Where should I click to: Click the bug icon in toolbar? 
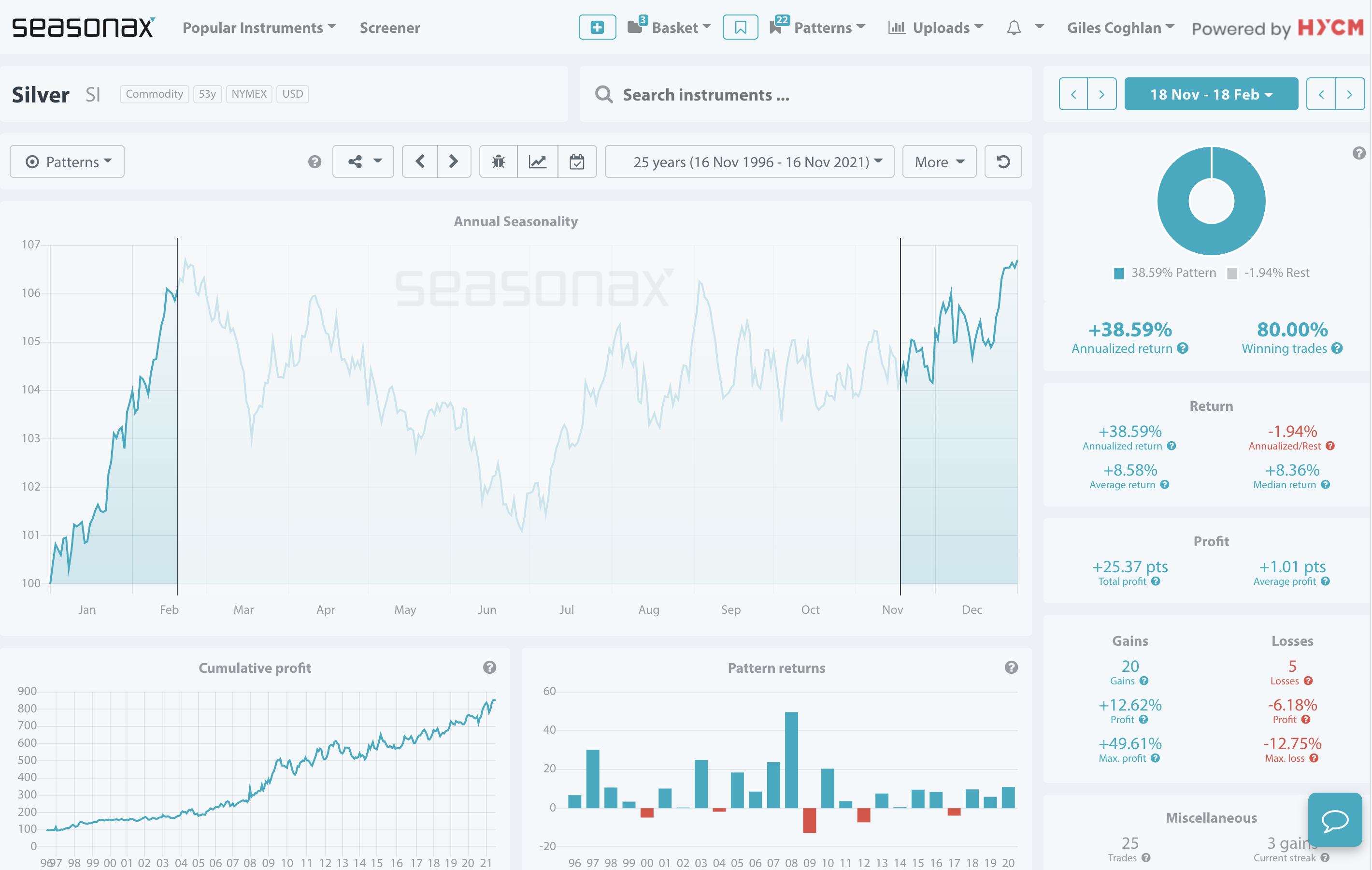pyautogui.click(x=499, y=162)
